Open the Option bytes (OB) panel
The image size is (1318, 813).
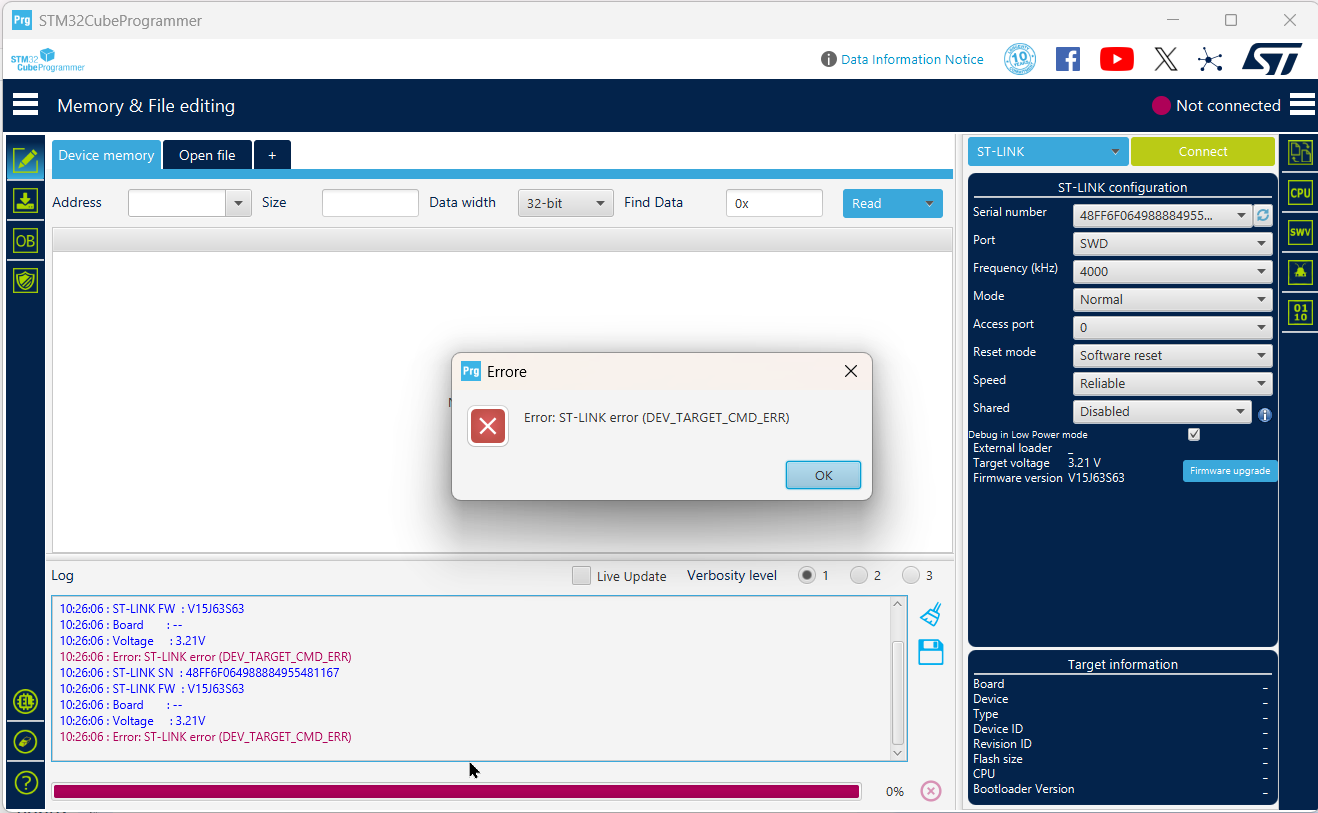tap(25, 240)
